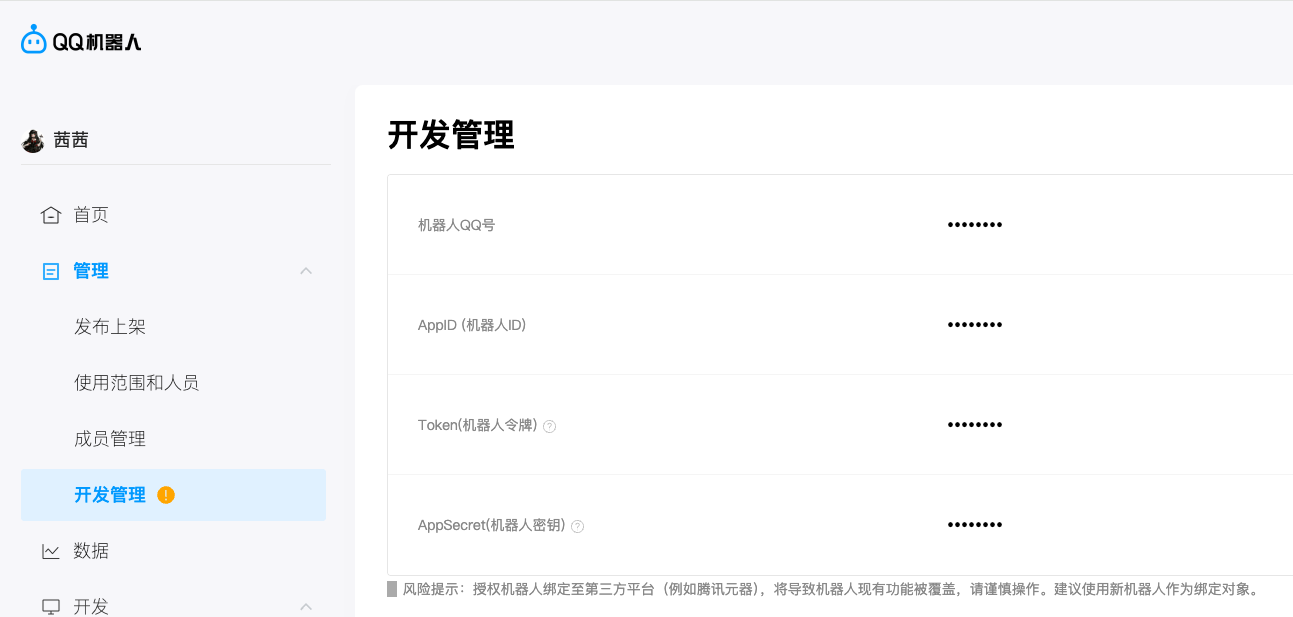Expand the 开发 sidebar section
Screen dimensions: 1293x617
pyautogui.click(x=306, y=605)
